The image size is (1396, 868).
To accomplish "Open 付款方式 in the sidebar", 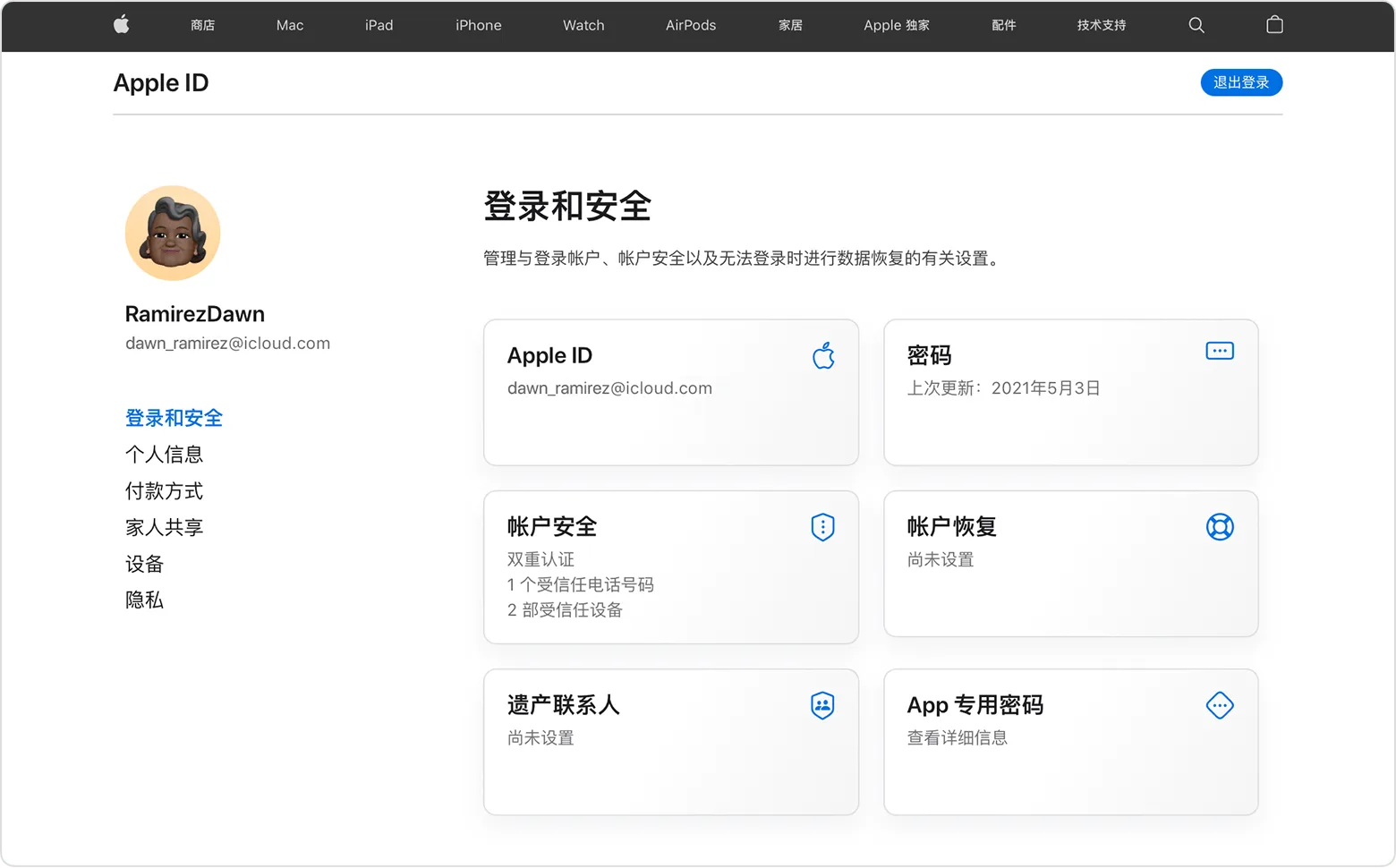I will pyautogui.click(x=164, y=491).
